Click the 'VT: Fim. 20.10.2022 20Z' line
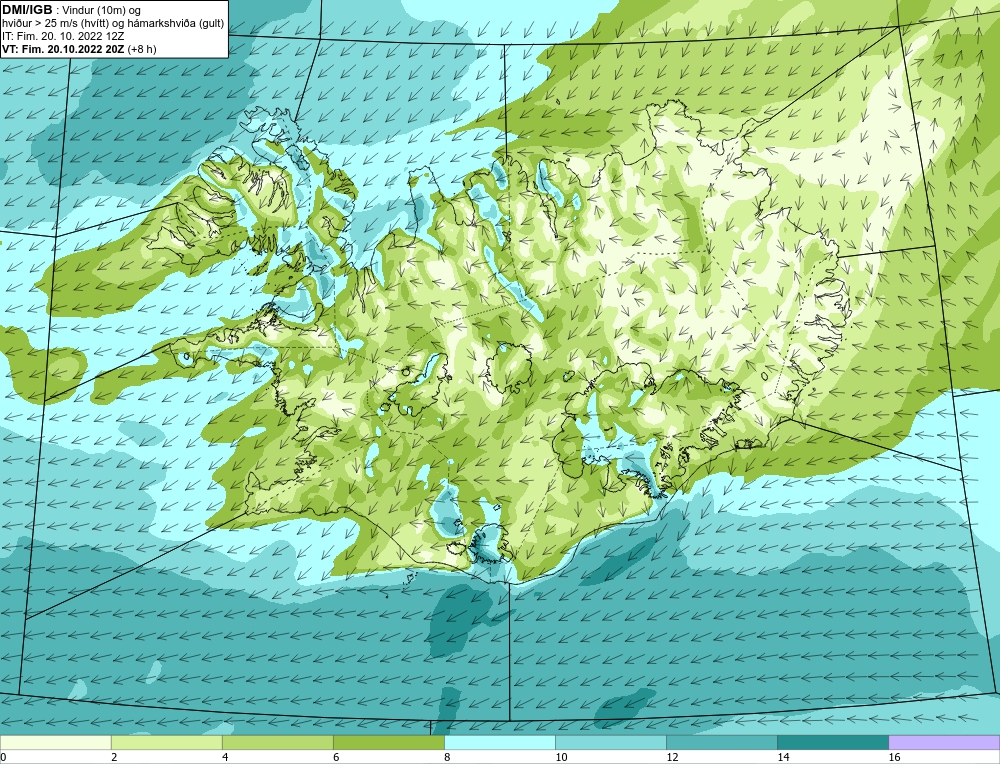1000x764 pixels. [63, 48]
